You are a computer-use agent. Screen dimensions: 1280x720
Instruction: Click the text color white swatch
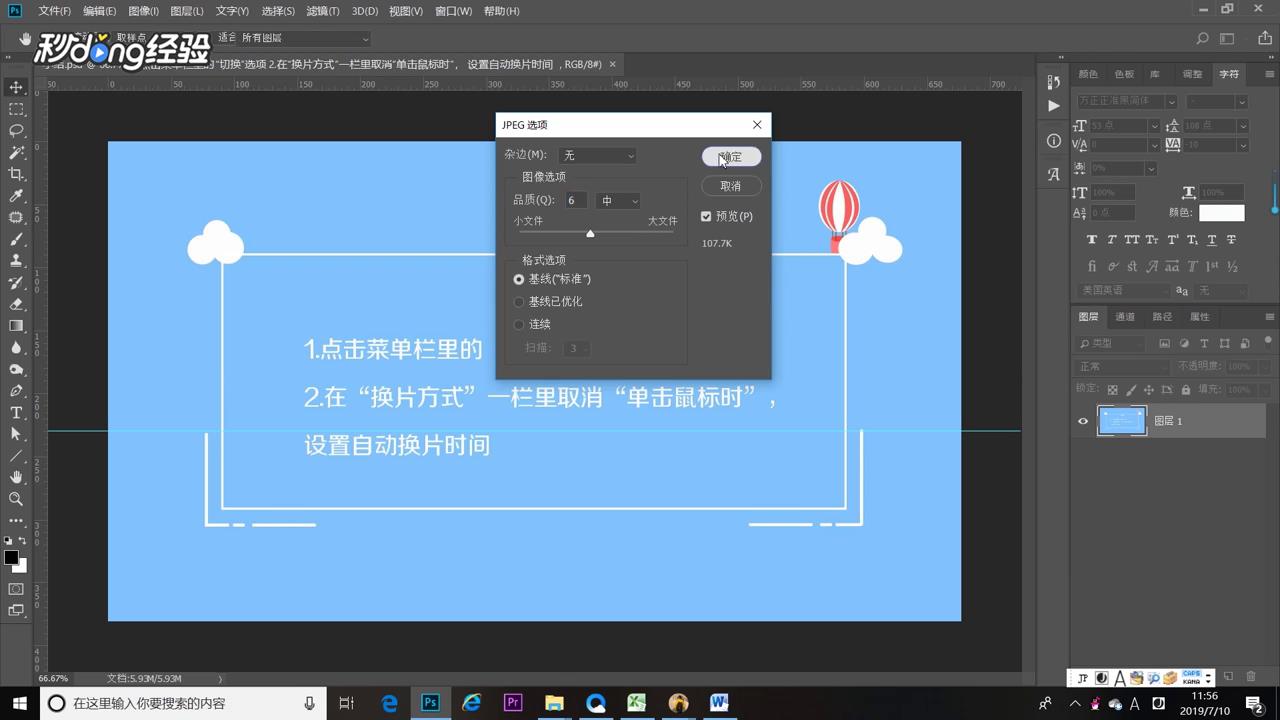coord(1222,213)
